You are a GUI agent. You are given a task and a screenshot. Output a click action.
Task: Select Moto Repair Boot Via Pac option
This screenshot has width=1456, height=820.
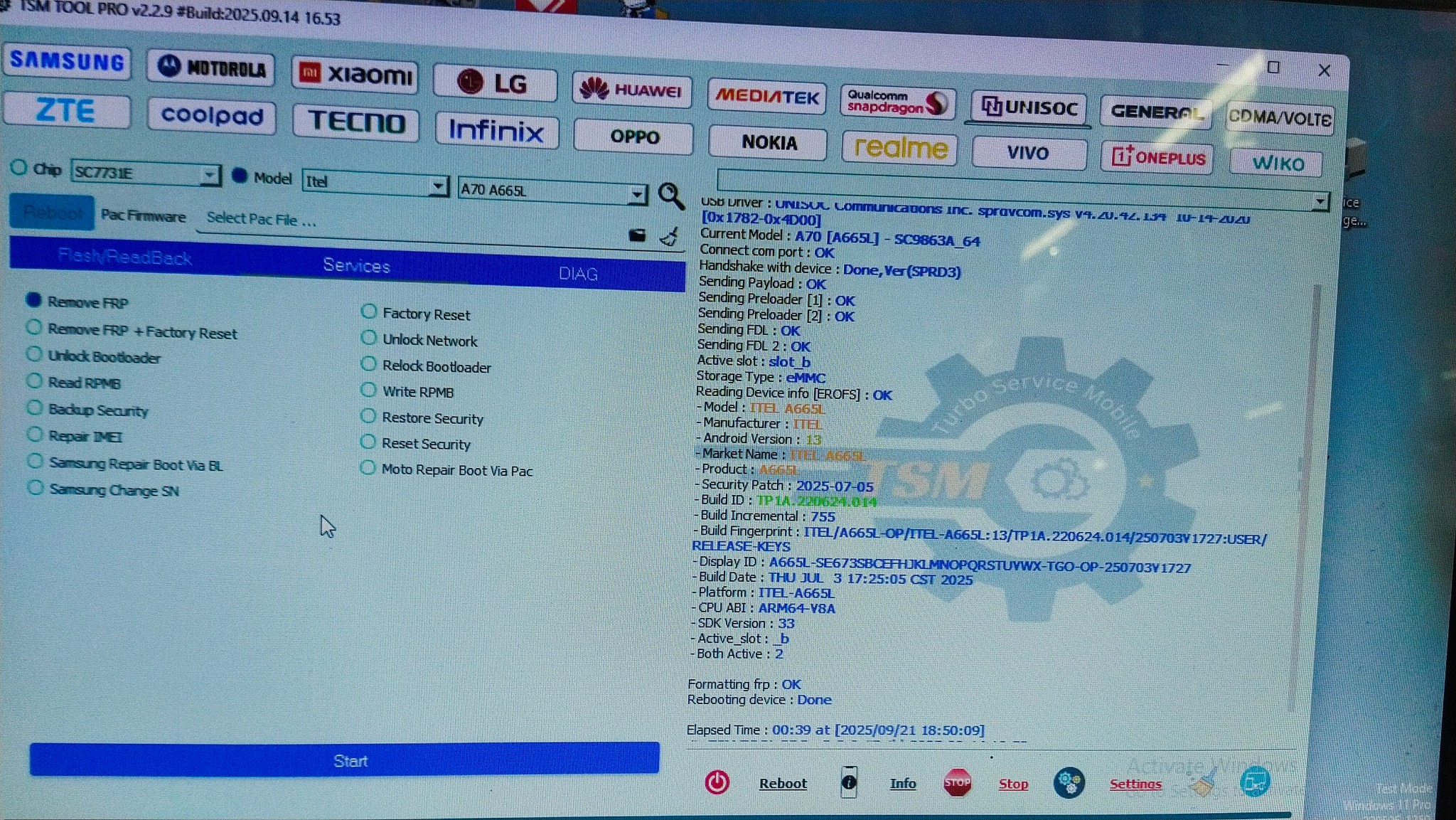[x=368, y=468]
